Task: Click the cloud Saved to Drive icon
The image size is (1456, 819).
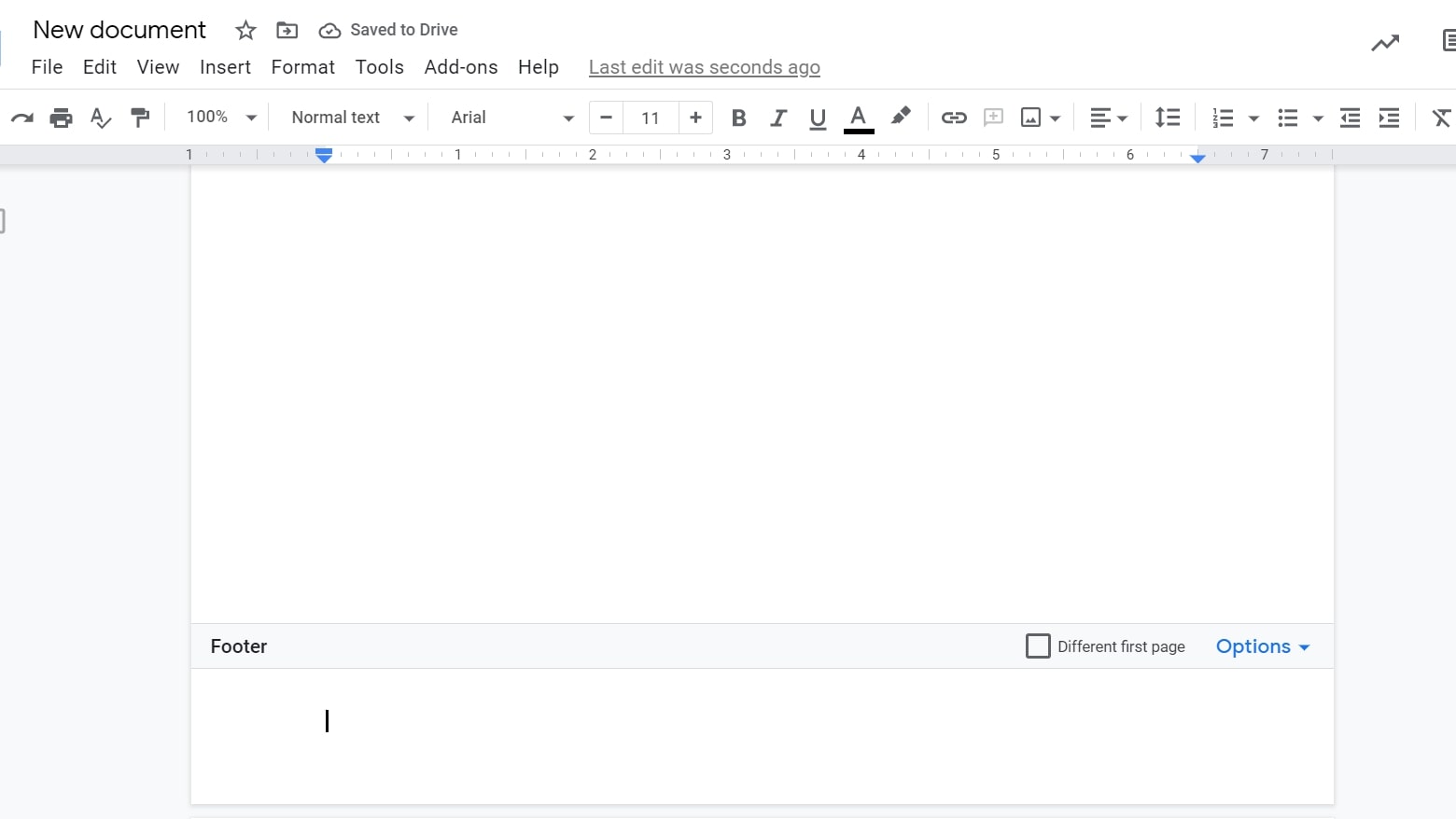Action: click(329, 31)
